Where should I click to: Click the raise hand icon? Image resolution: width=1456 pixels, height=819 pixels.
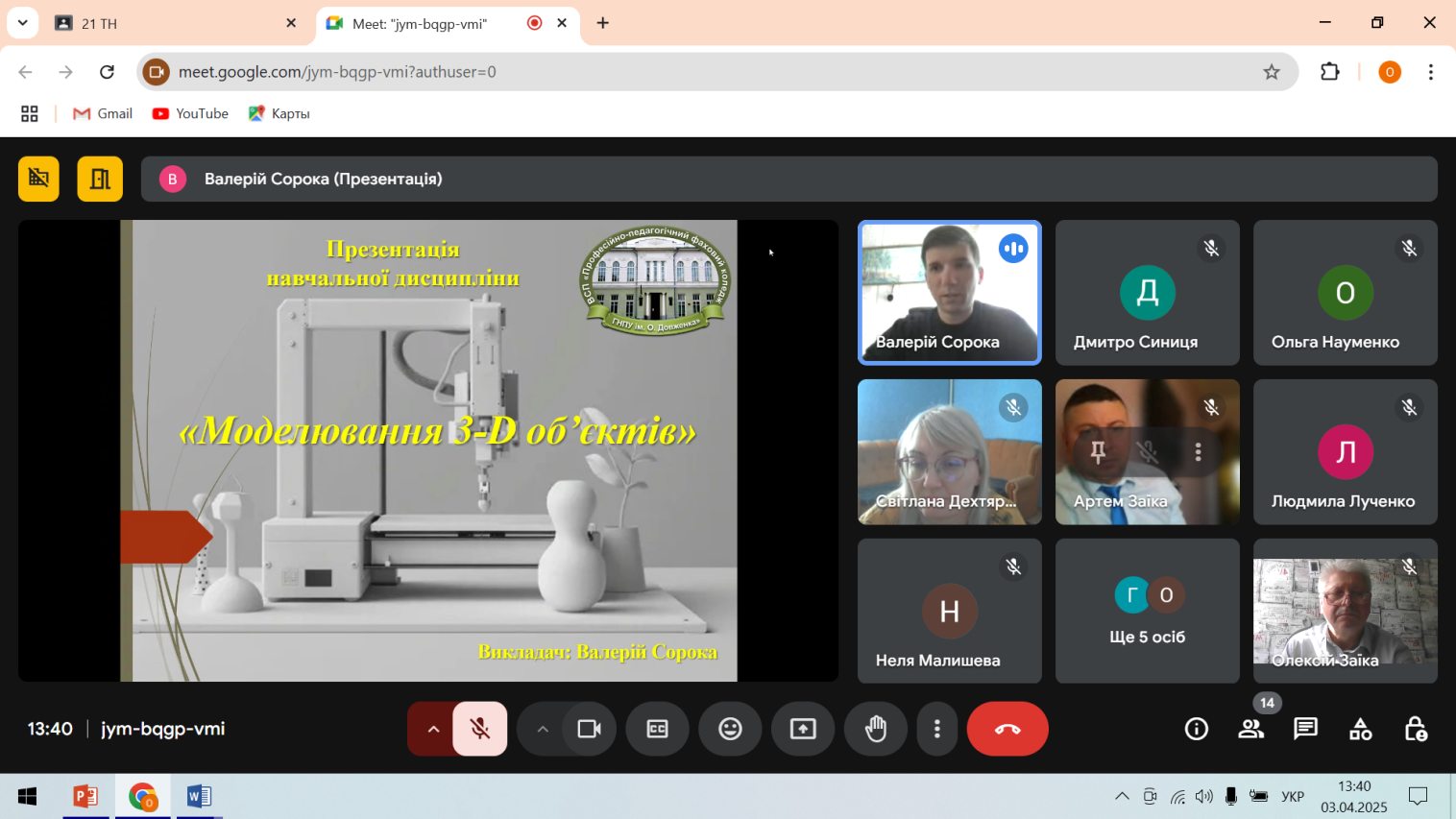tap(876, 729)
